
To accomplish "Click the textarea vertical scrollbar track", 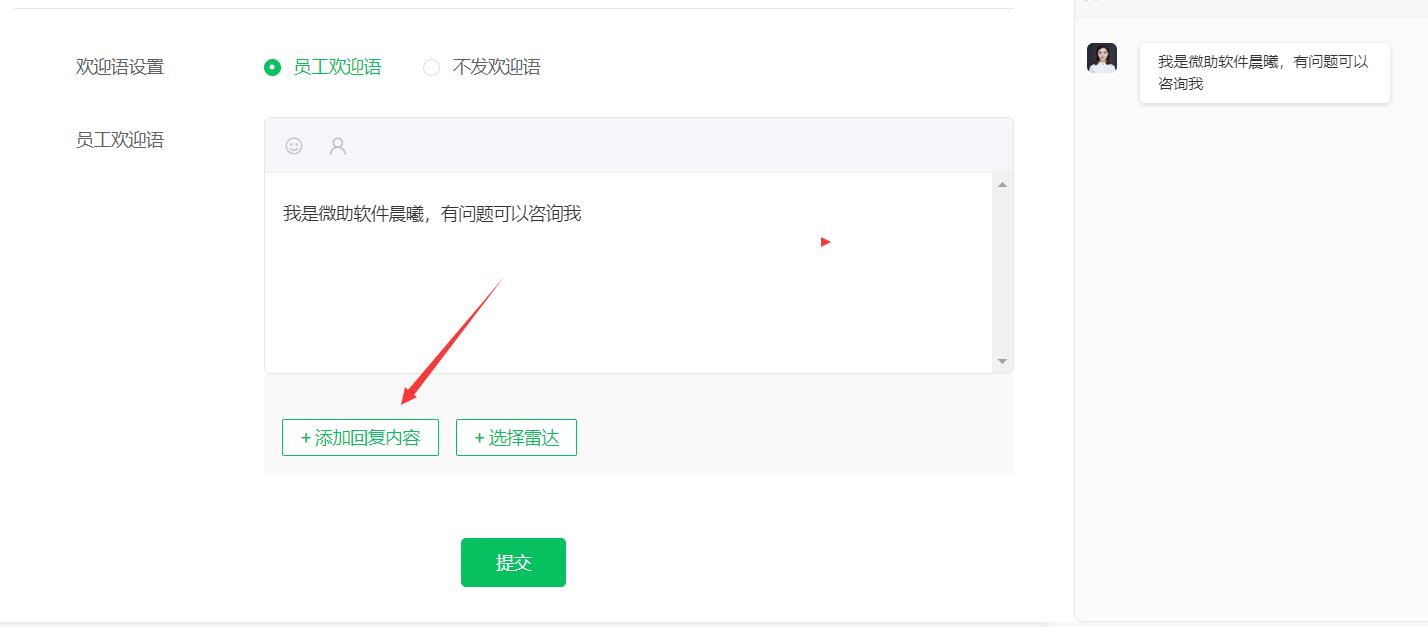I will [x=1002, y=272].
